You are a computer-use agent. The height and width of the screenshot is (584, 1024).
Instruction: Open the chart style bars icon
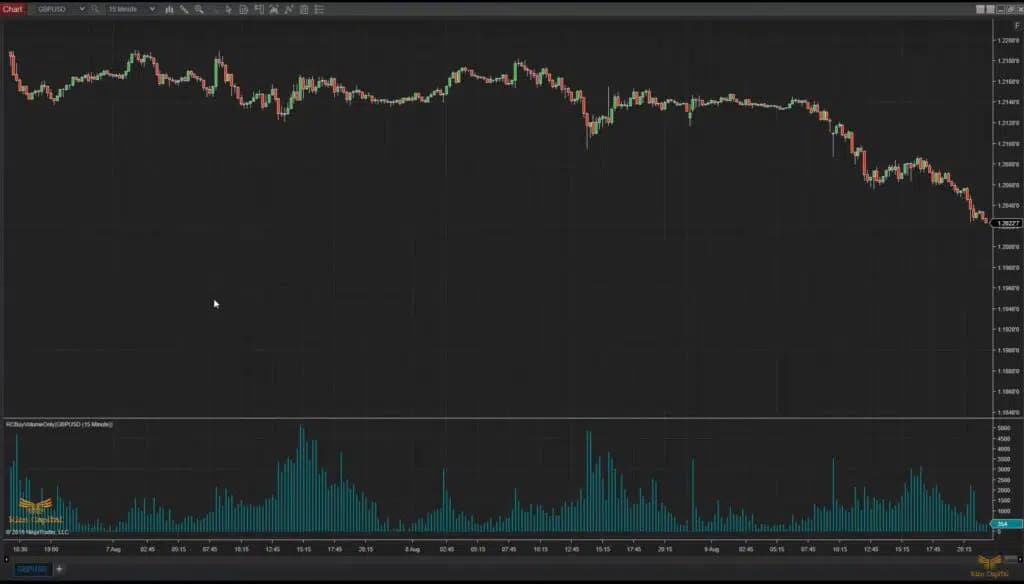click(168, 9)
